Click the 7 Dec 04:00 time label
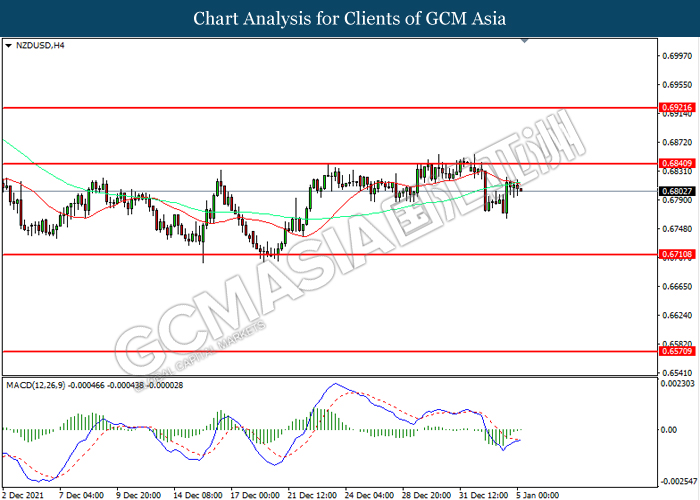The width and height of the screenshot is (700, 500). (81, 495)
